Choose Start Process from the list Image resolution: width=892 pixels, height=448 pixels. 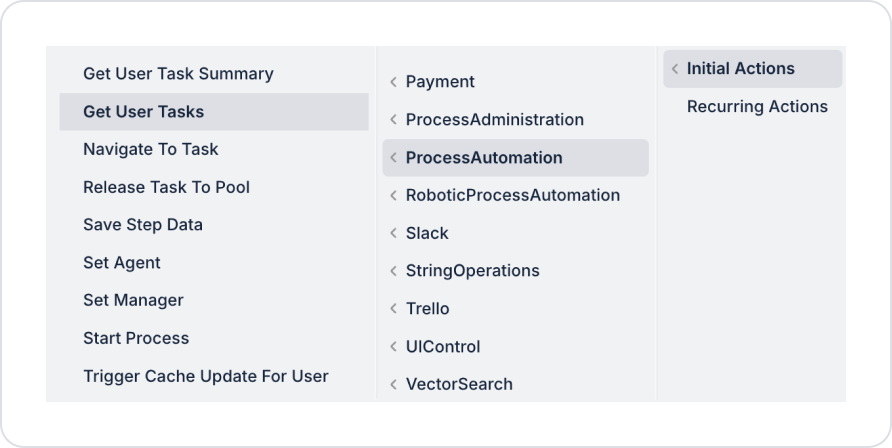point(136,338)
